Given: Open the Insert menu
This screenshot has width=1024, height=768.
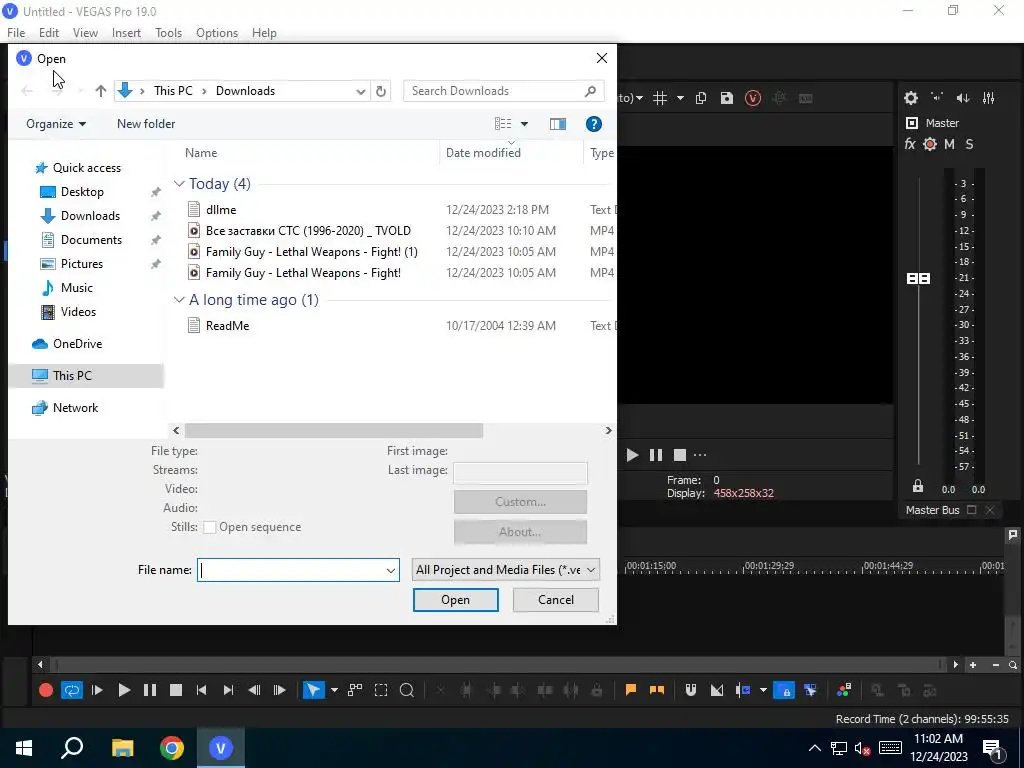Looking at the screenshot, I should click(126, 33).
